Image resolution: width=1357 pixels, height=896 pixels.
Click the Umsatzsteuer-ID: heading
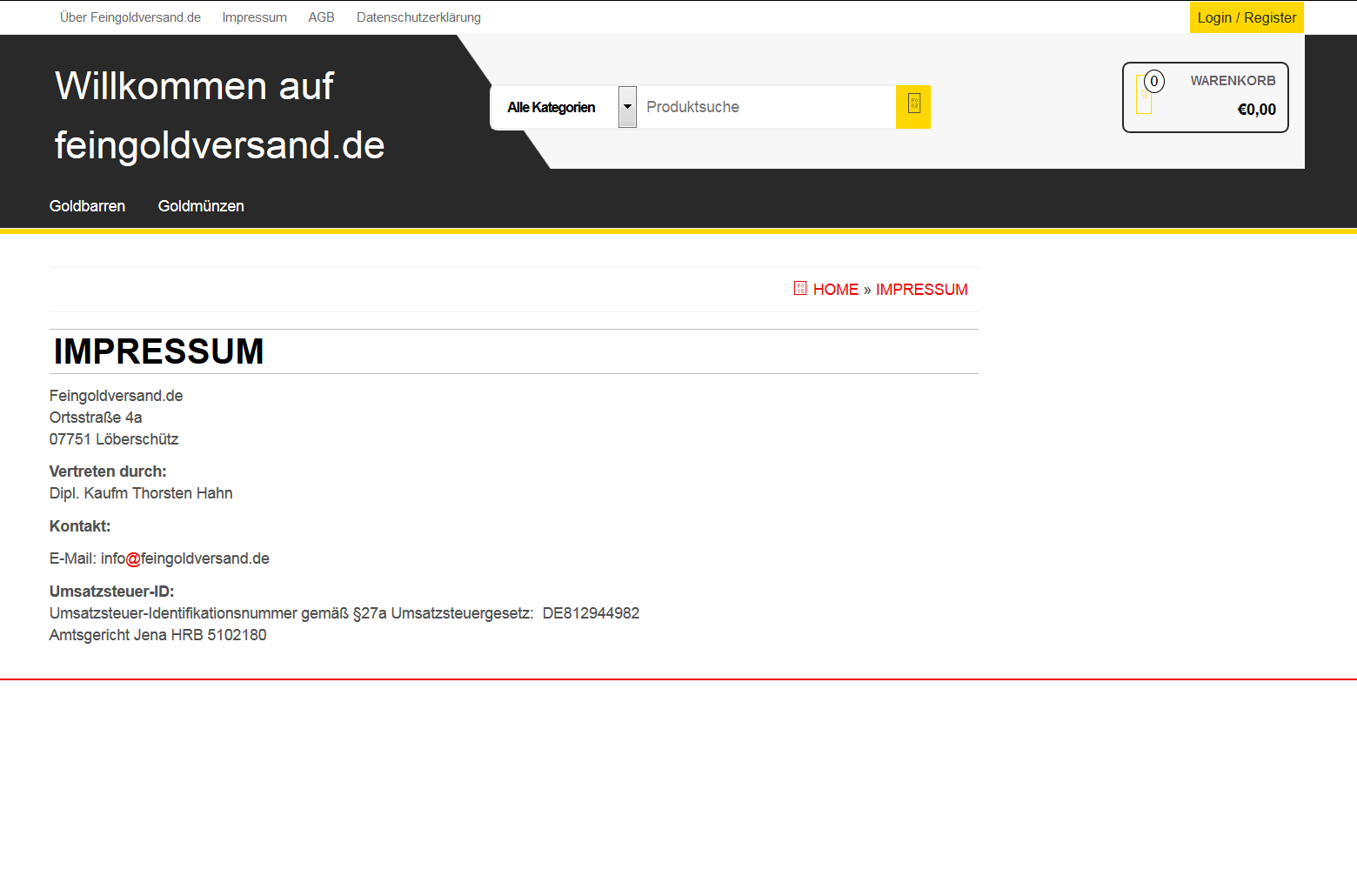pos(112,592)
